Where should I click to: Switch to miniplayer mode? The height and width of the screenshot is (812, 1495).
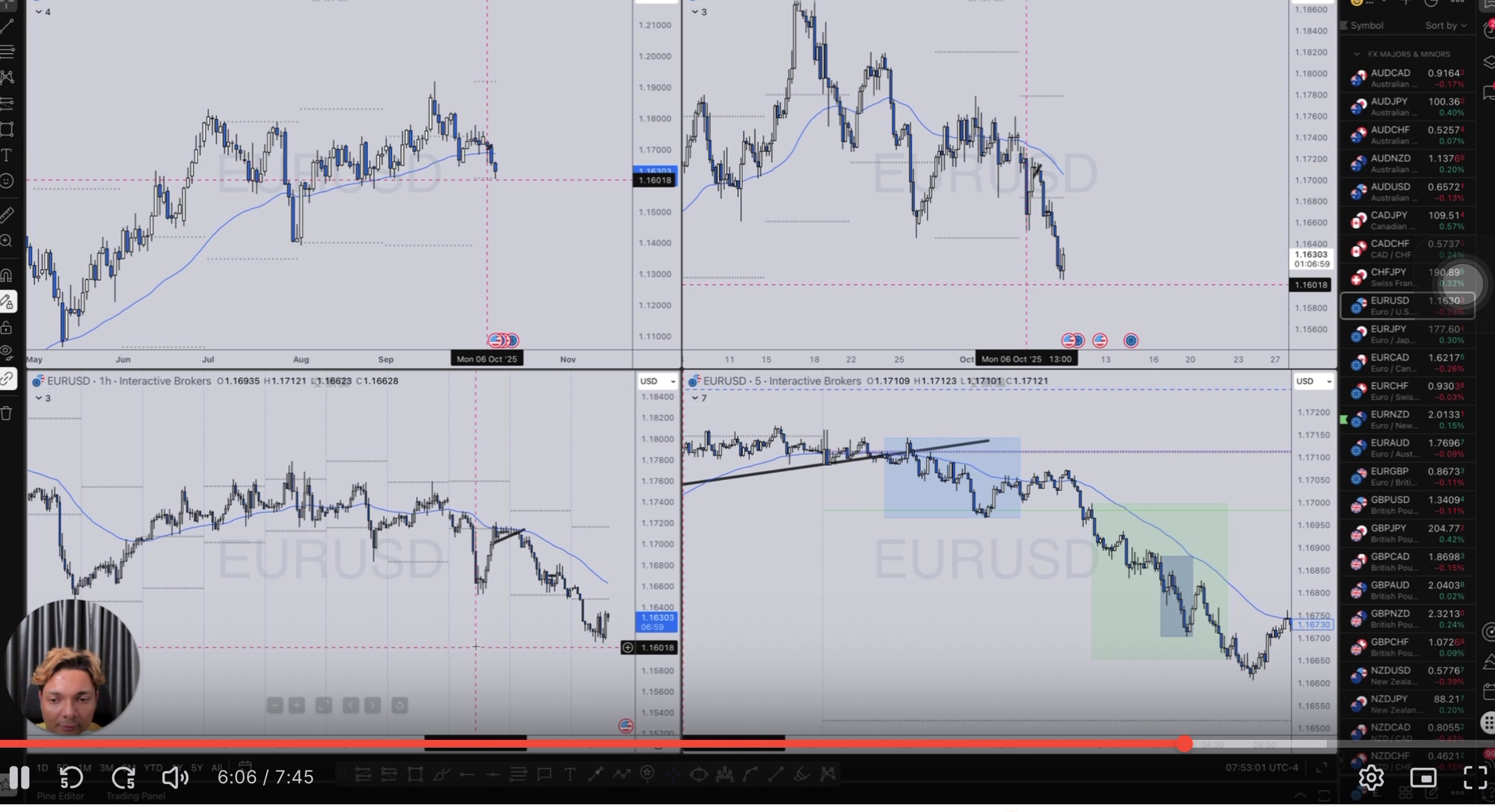(1423, 777)
